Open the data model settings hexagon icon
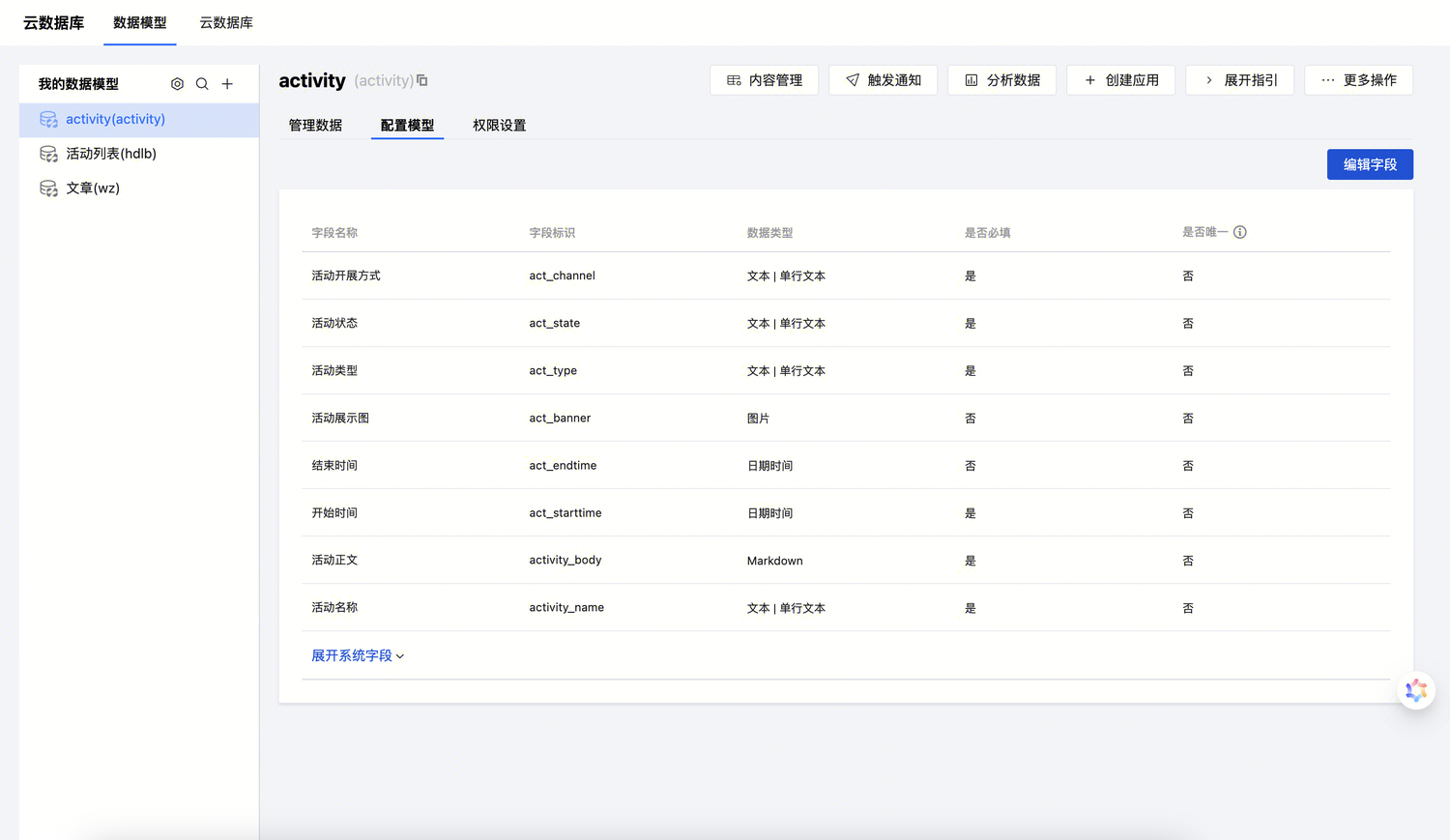Image resolution: width=1450 pixels, height=840 pixels. pyautogui.click(x=177, y=84)
